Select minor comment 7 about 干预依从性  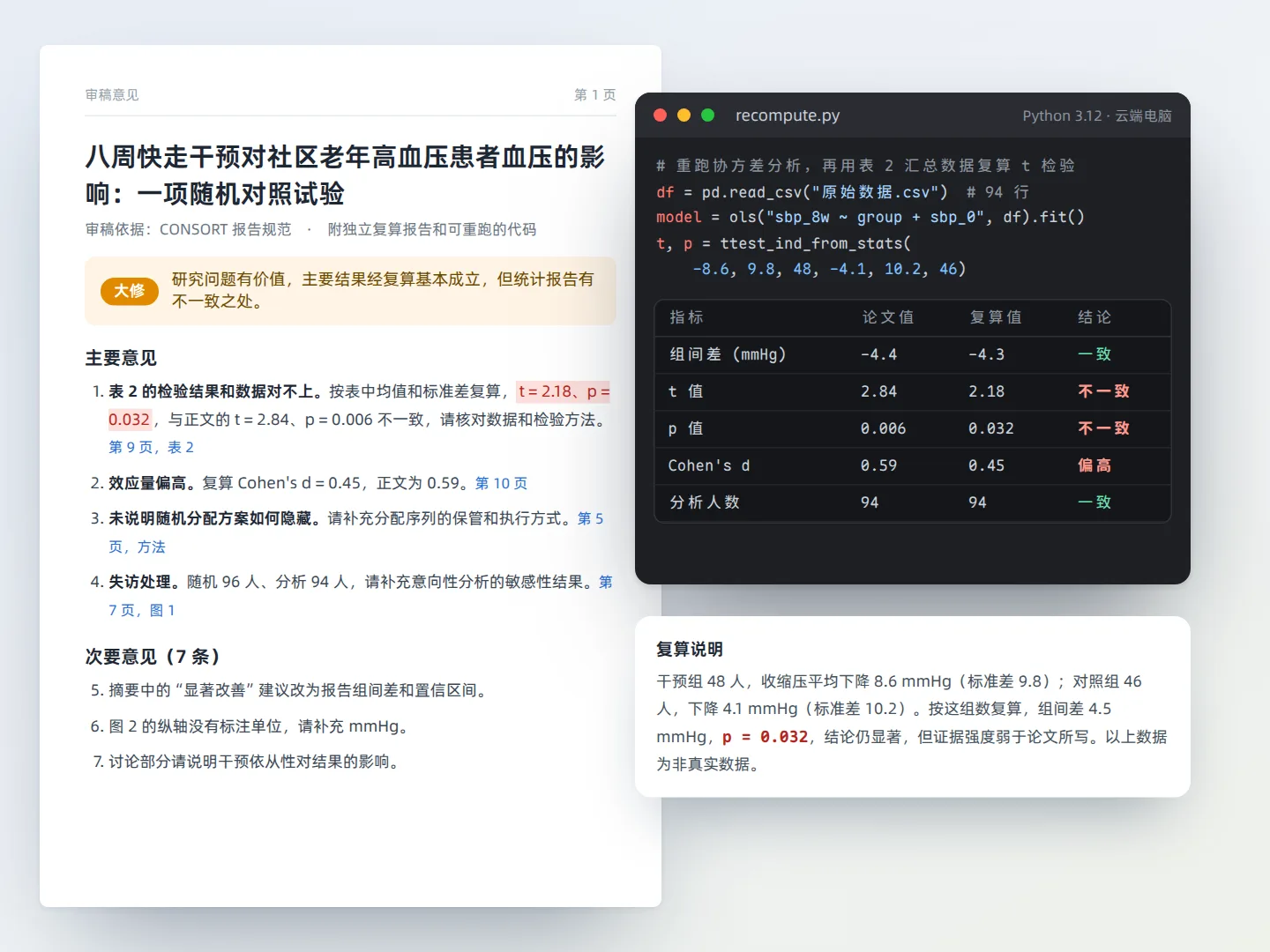[x=246, y=762]
